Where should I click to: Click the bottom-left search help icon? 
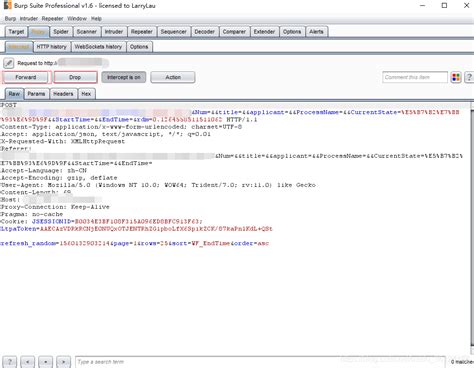[x=10, y=362]
